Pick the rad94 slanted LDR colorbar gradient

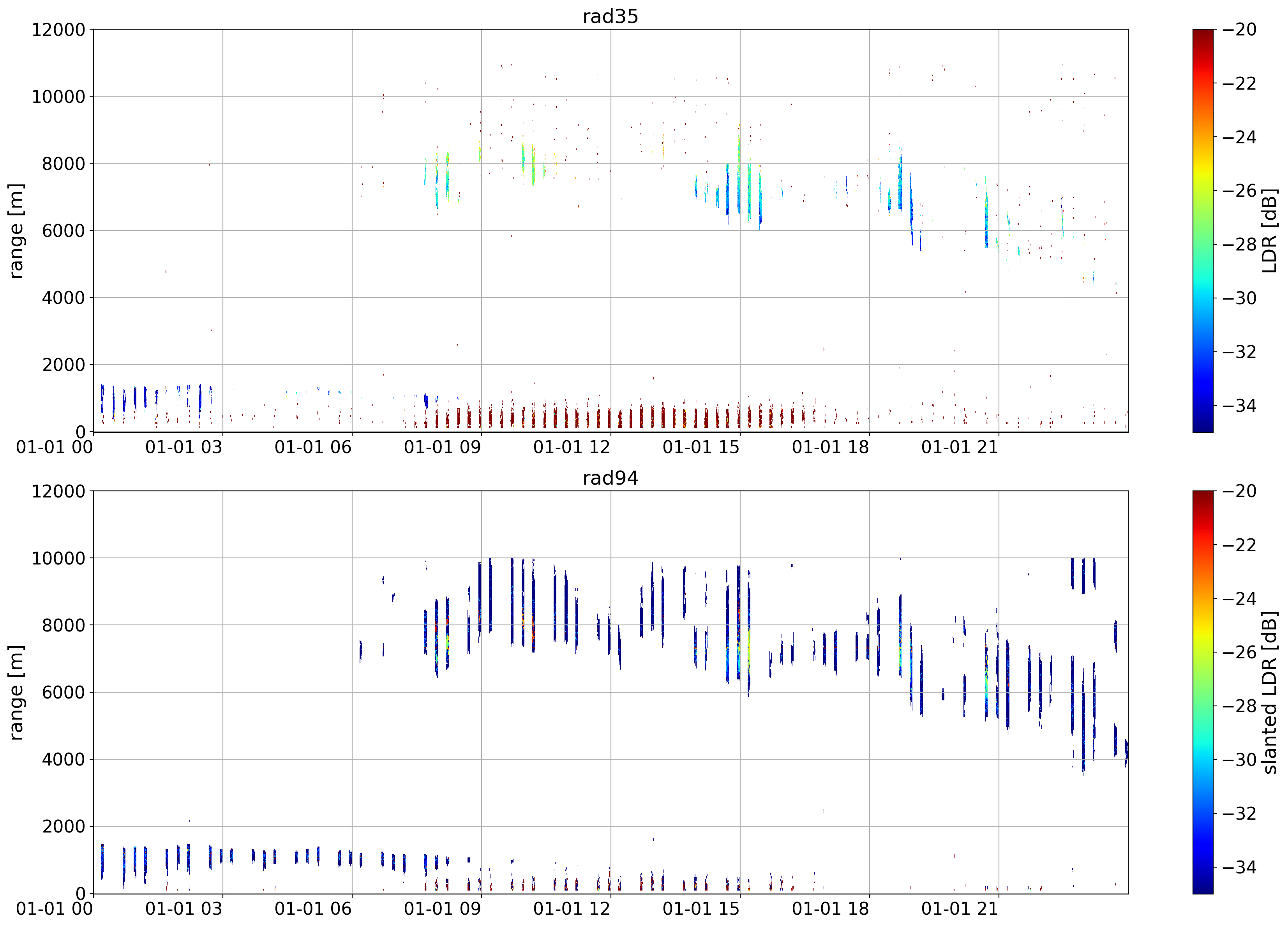point(1203,692)
